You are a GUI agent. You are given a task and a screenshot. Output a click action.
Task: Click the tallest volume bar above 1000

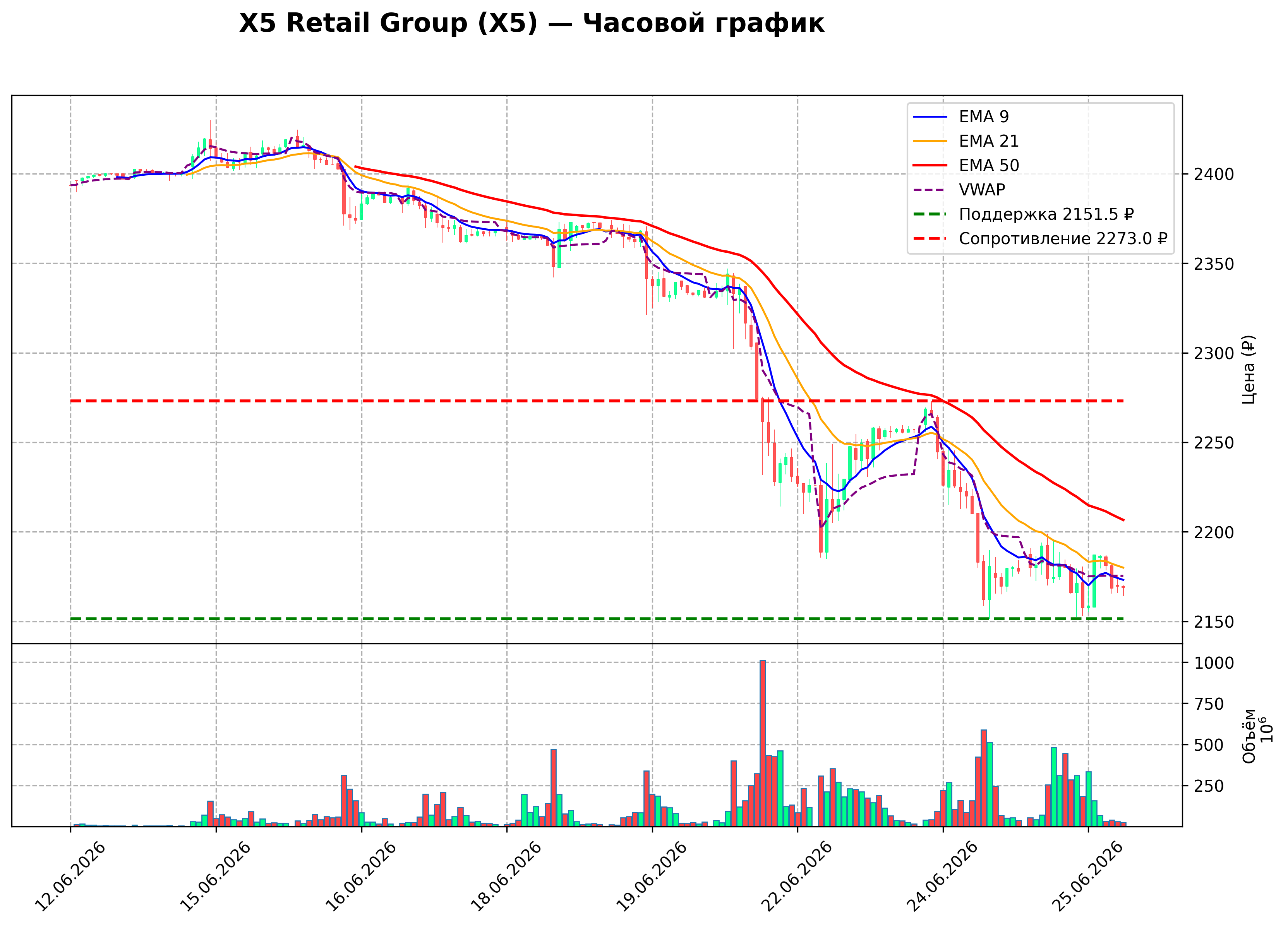[x=763, y=743]
